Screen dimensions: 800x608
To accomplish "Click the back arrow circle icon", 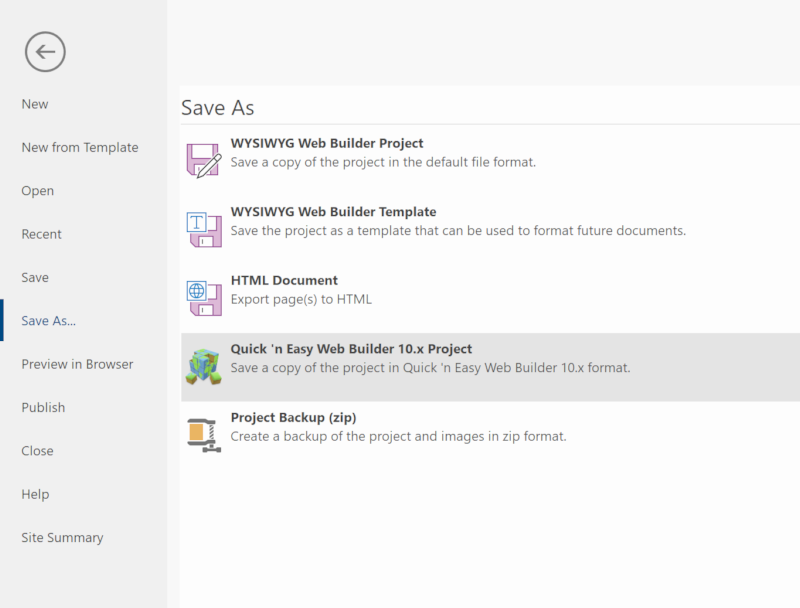I will pyautogui.click(x=45, y=52).
